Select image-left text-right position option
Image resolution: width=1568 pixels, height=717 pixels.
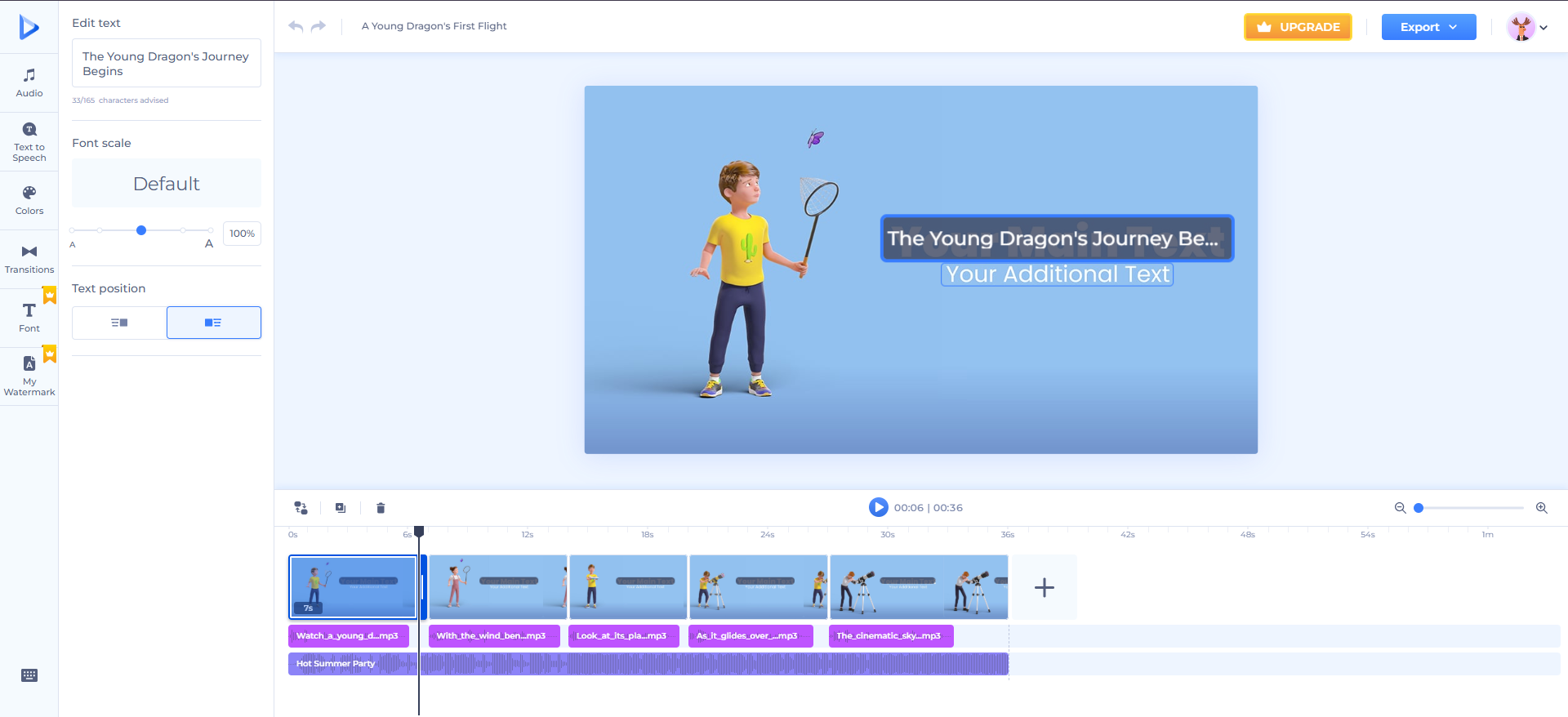[213, 323]
